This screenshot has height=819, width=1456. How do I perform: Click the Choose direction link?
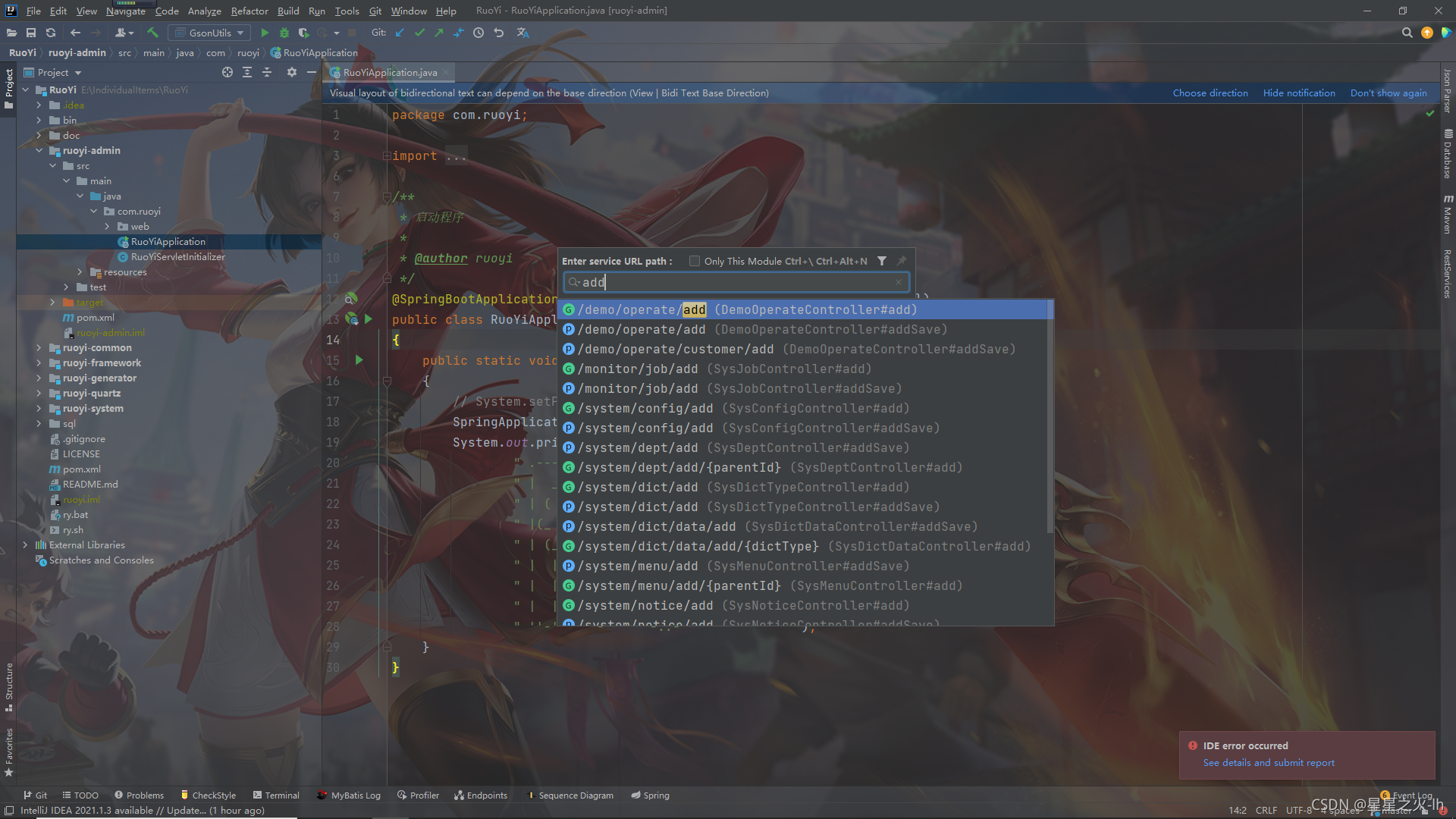pyautogui.click(x=1210, y=93)
